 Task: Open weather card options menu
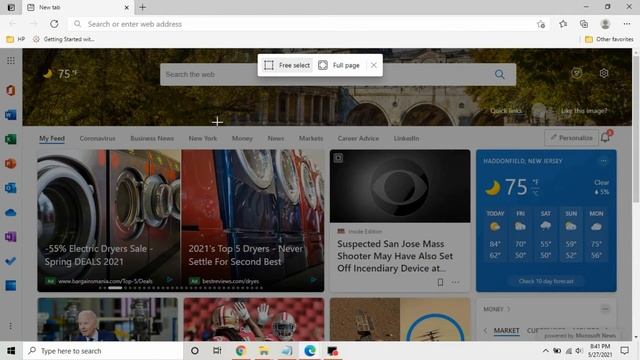[603, 161]
